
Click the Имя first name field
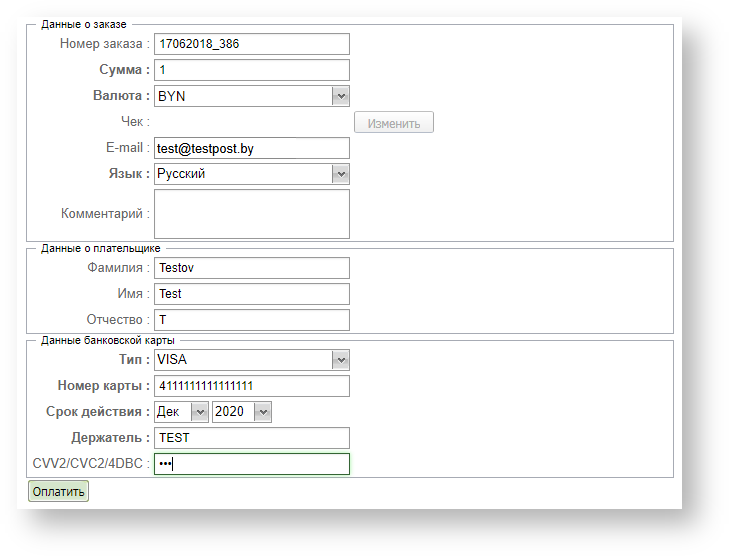[x=251, y=294]
